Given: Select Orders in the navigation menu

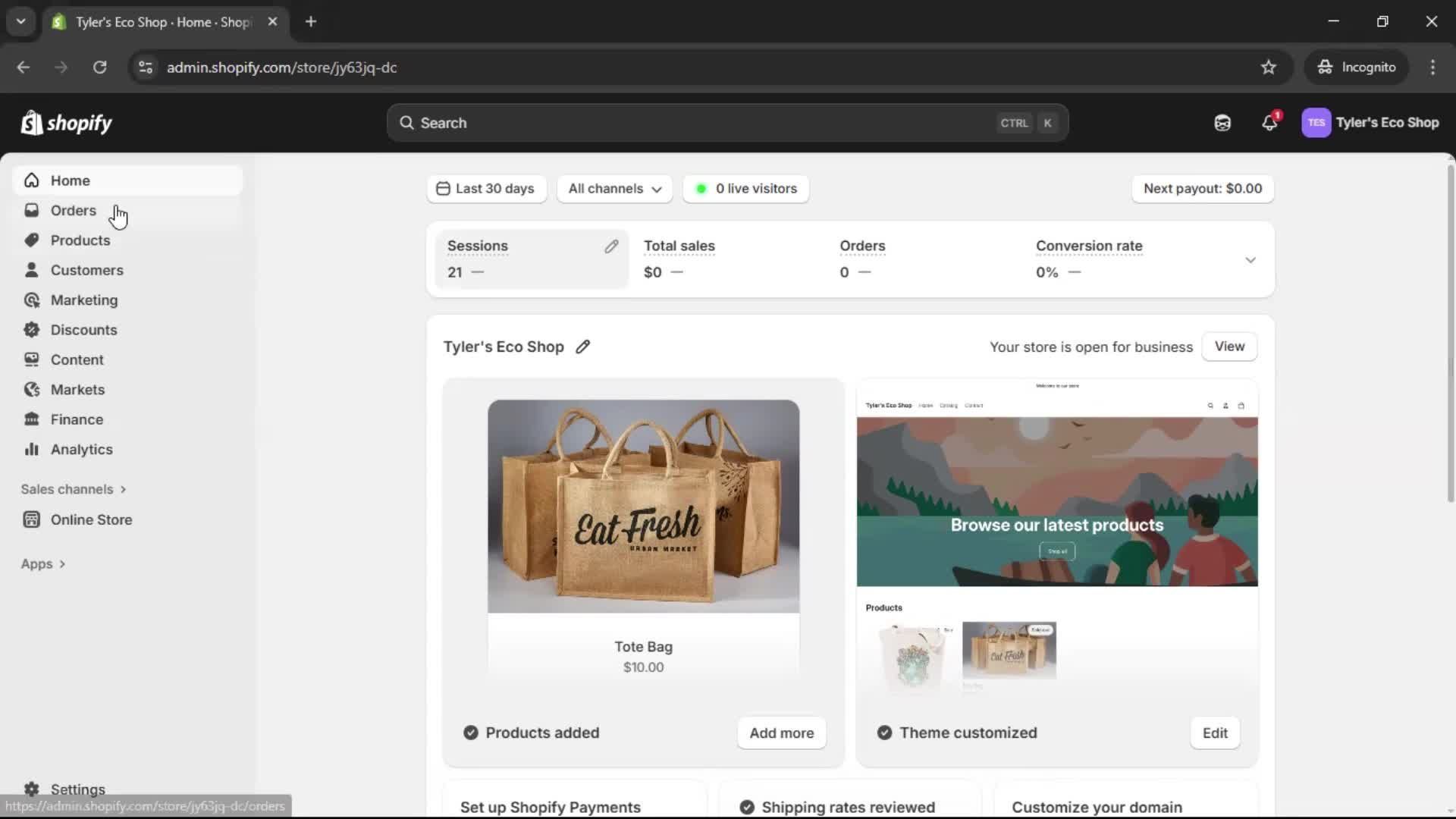Looking at the screenshot, I should click(73, 211).
